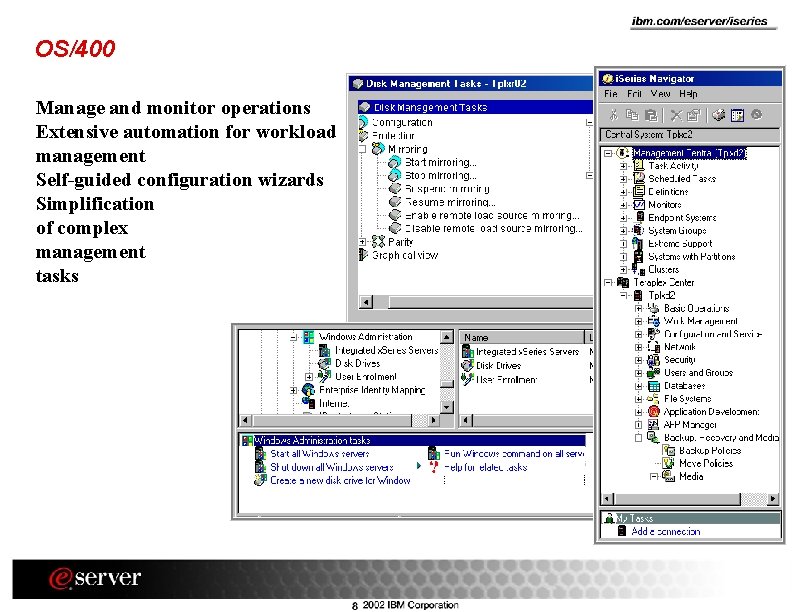This screenshot has width=792, height=612.
Task: Select the File Systems icon
Action: [x=654, y=398]
